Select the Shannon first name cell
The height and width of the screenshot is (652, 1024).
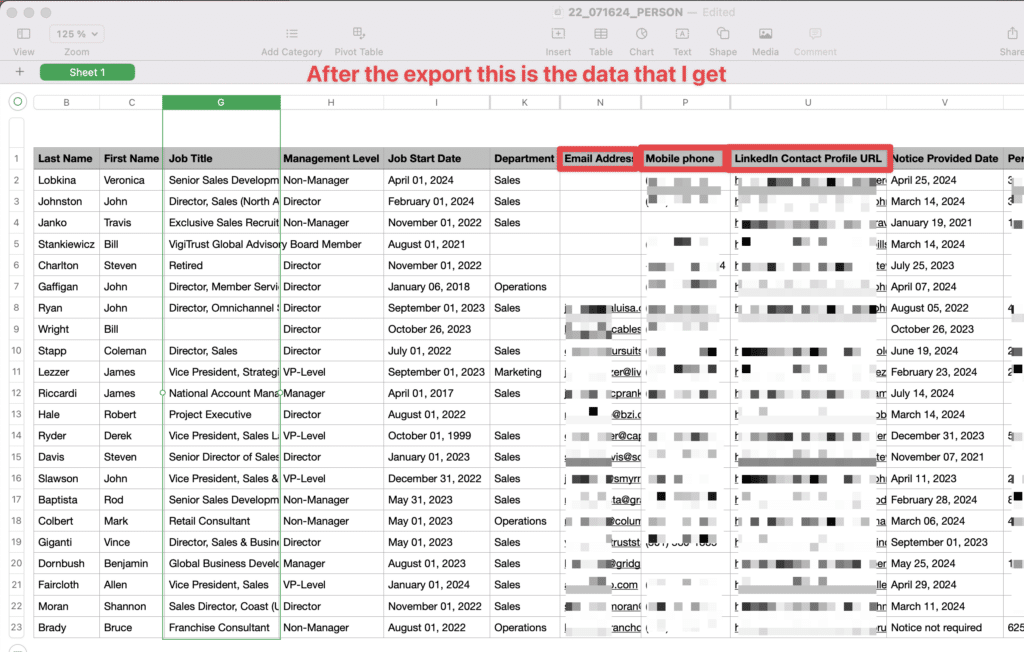tap(131, 606)
